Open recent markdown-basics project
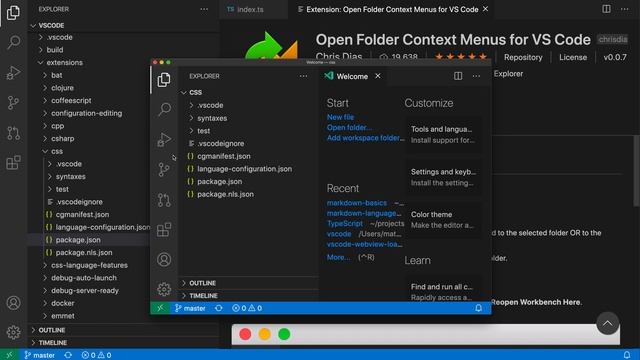The image size is (640, 360). pos(357,203)
